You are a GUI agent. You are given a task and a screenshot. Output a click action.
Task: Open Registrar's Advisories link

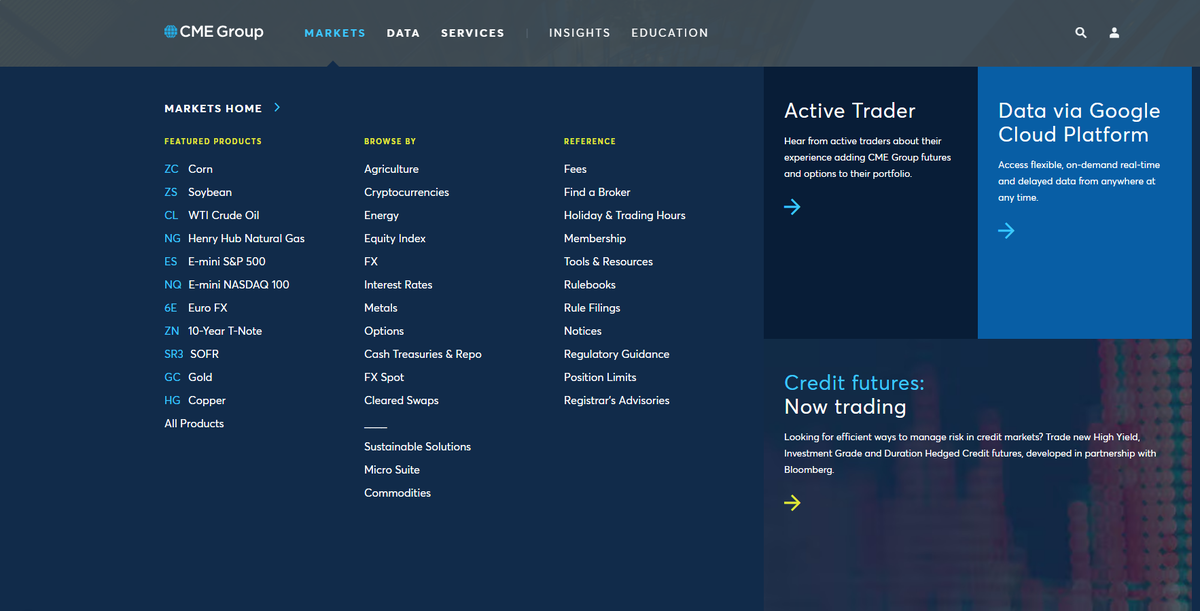(617, 400)
